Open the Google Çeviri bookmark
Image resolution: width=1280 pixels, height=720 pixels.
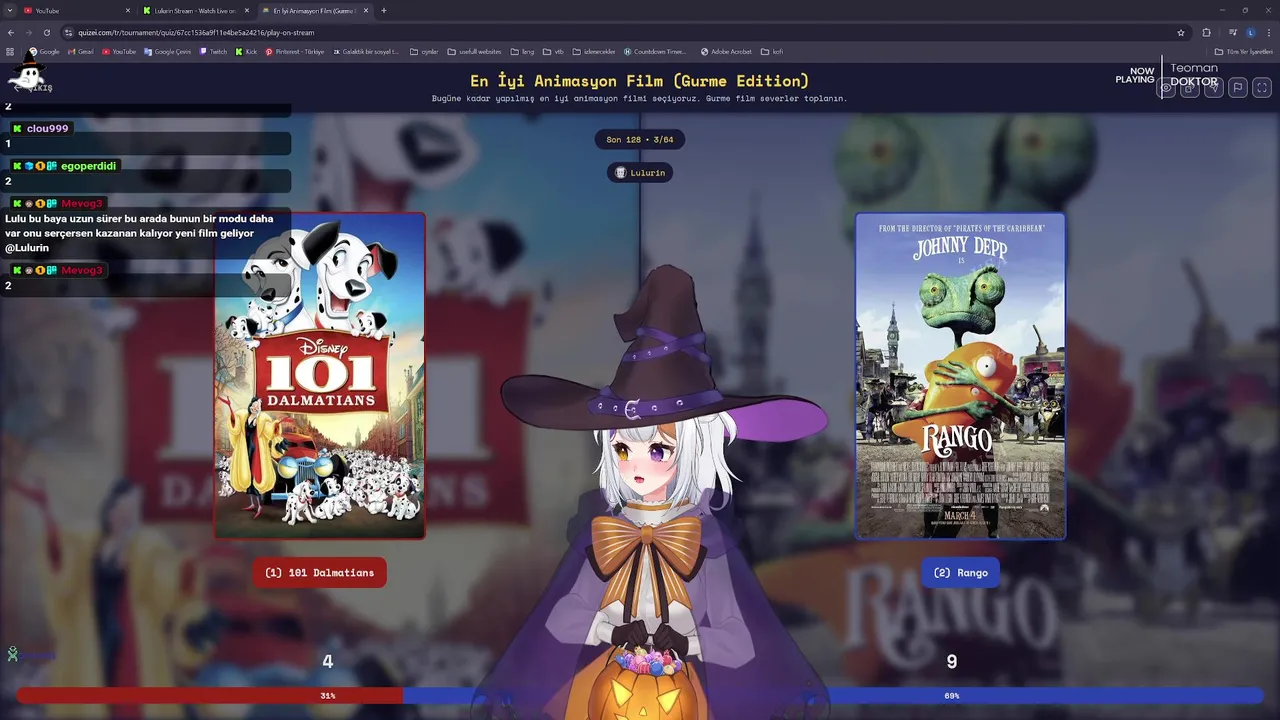pos(167,51)
